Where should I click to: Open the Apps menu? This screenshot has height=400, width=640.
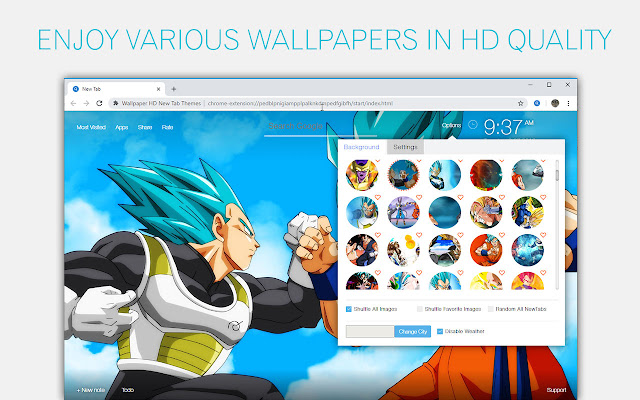tap(122, 127)
